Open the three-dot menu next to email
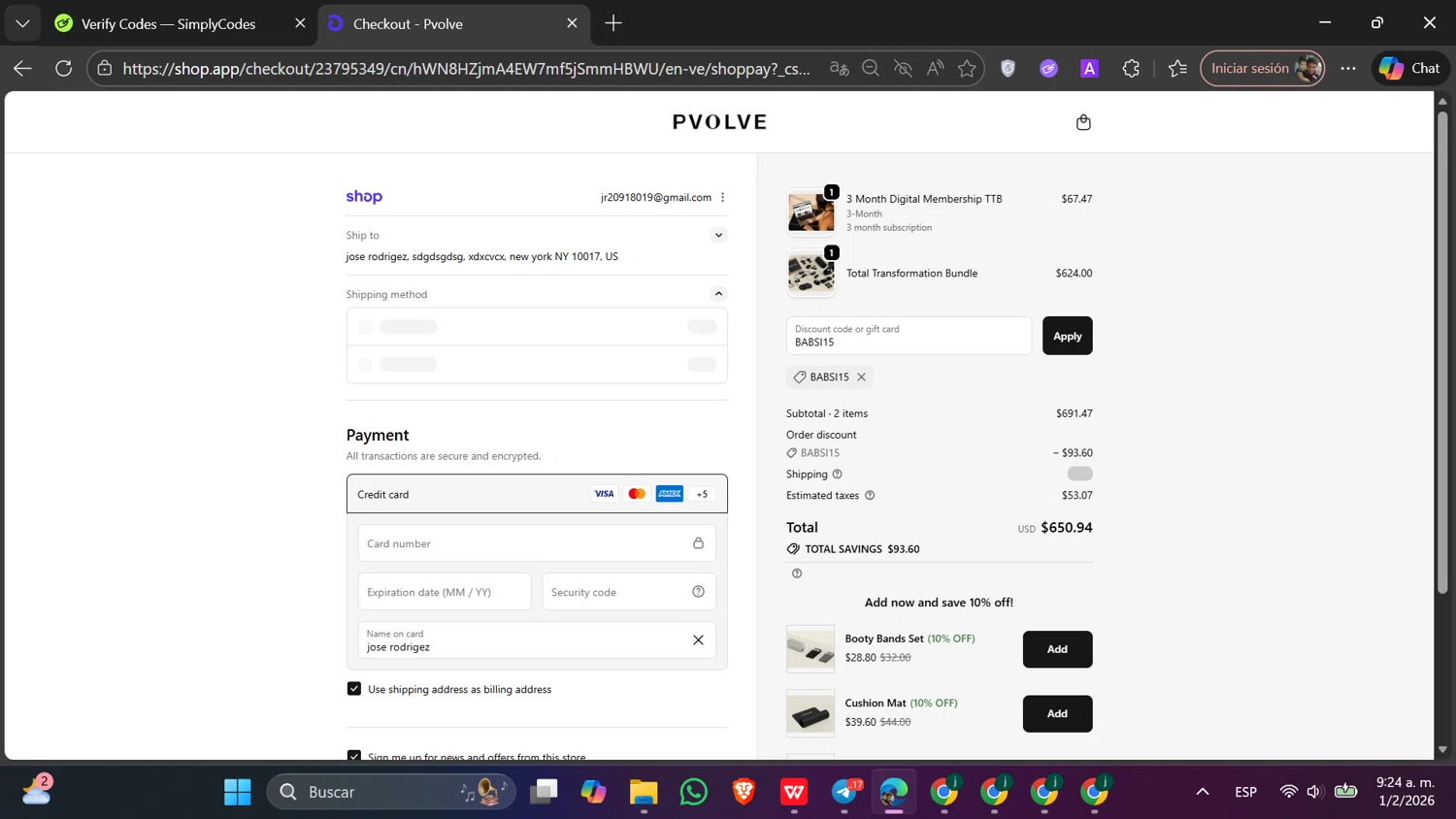The width and height of the screenshot is (1456, 819). tap(723, 197)
